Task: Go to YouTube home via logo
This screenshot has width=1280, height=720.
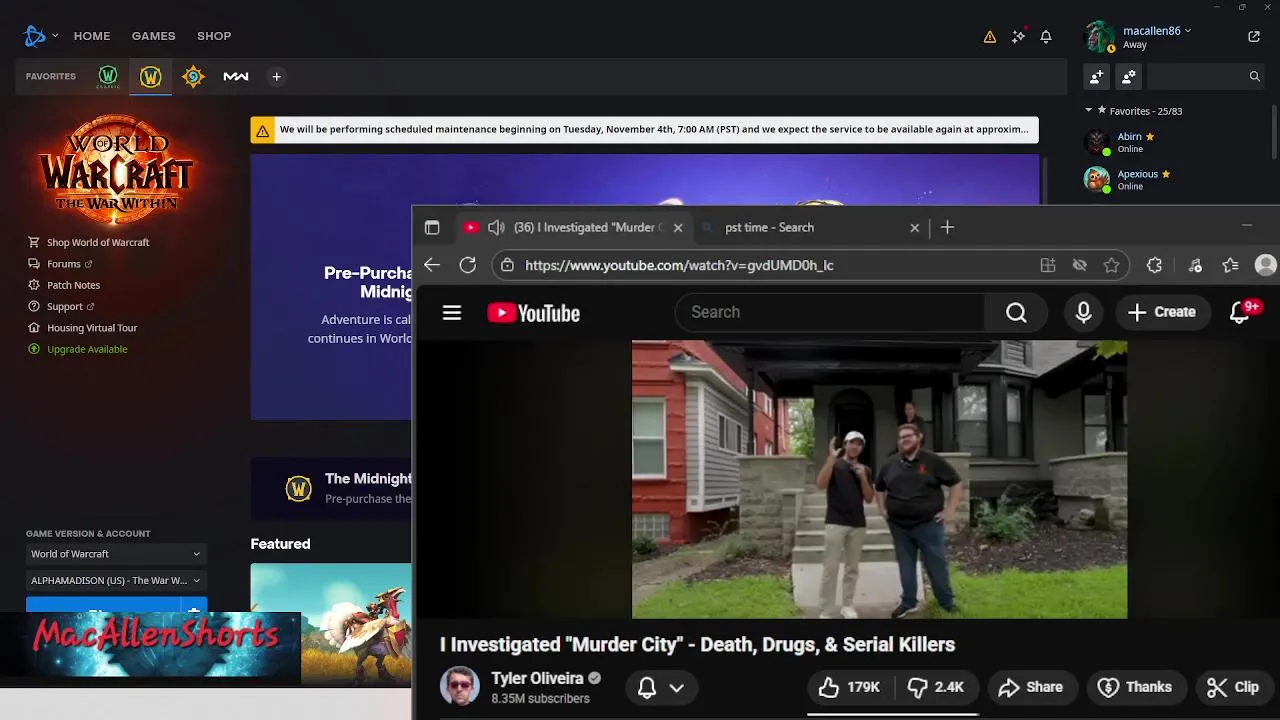Action: point(534,313)
